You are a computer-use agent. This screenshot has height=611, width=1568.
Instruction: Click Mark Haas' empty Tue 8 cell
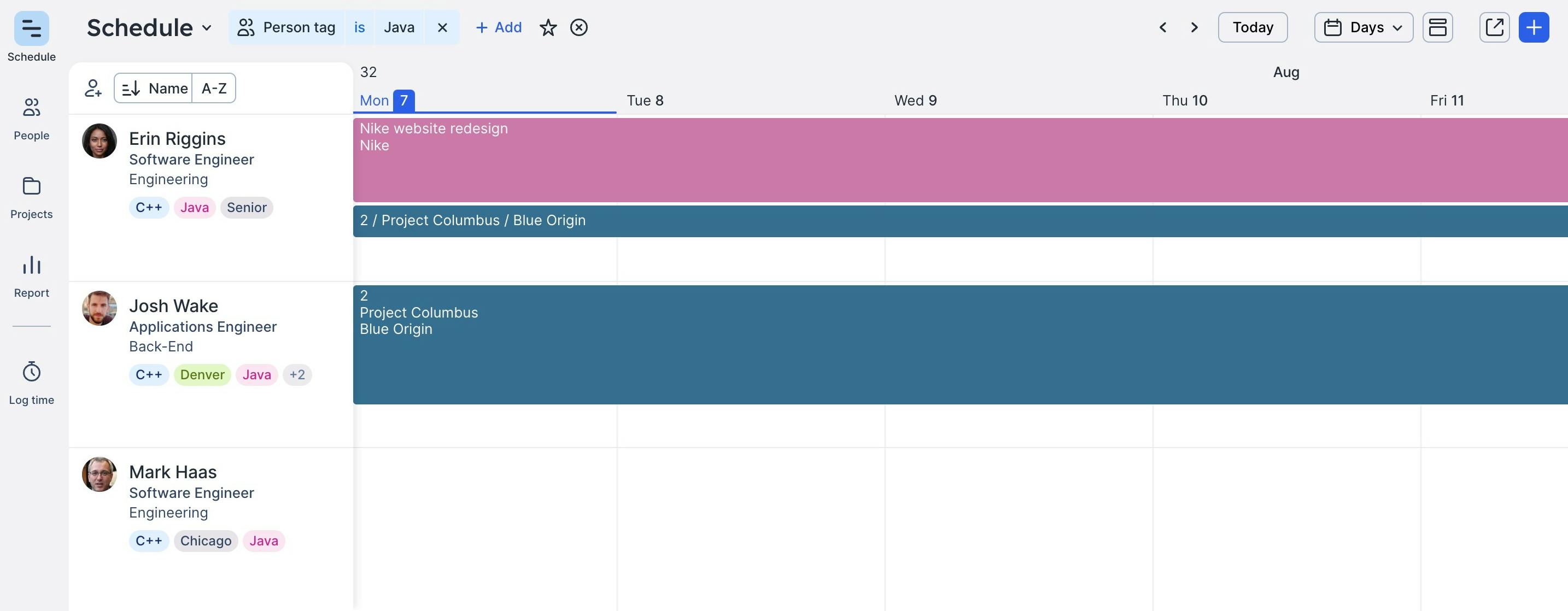(751, 529)
